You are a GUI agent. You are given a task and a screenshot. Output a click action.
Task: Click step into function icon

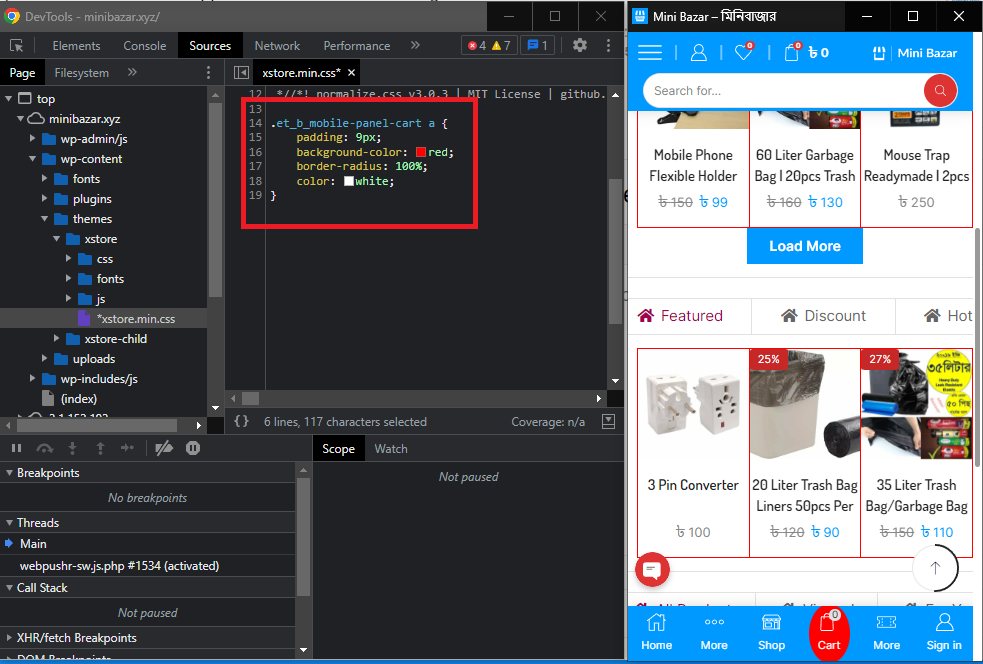tap(72, 448)
